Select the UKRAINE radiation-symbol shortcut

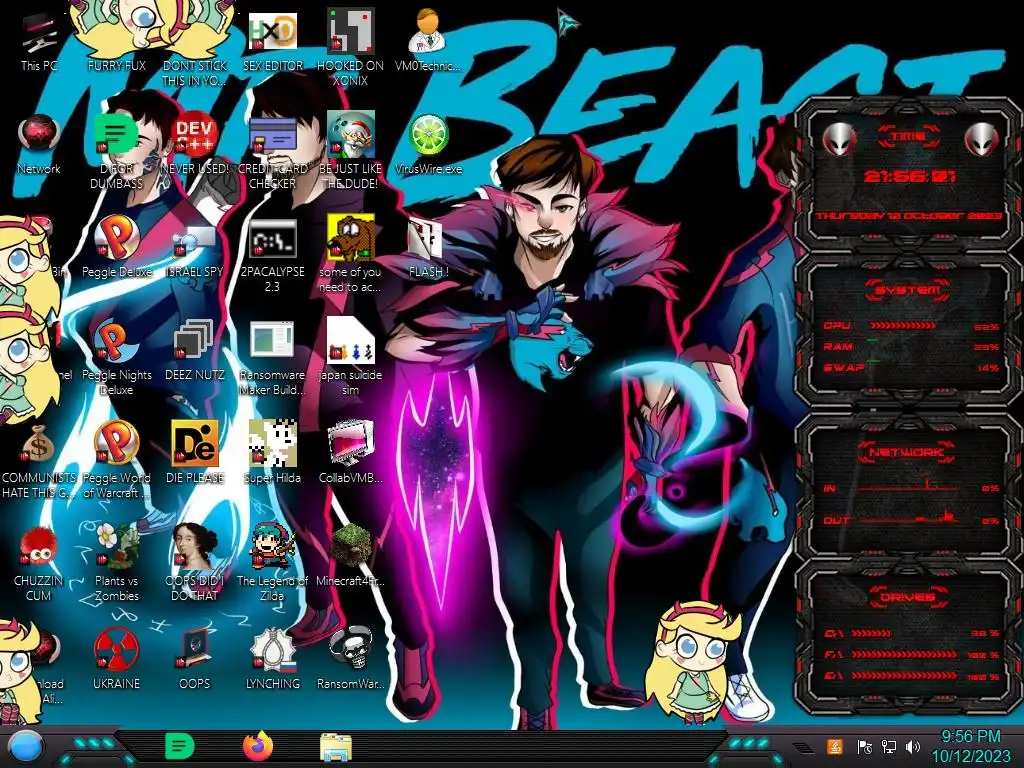[116, 660]
